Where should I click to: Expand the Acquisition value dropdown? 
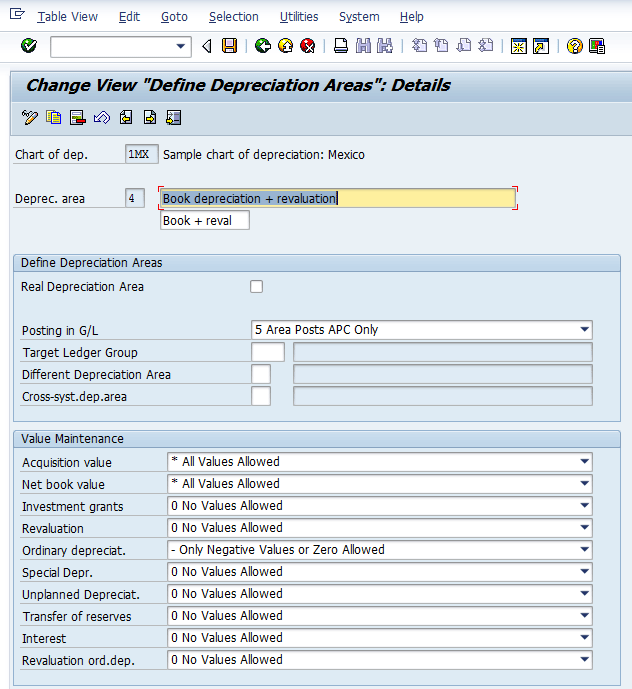(x=584, y=462)
